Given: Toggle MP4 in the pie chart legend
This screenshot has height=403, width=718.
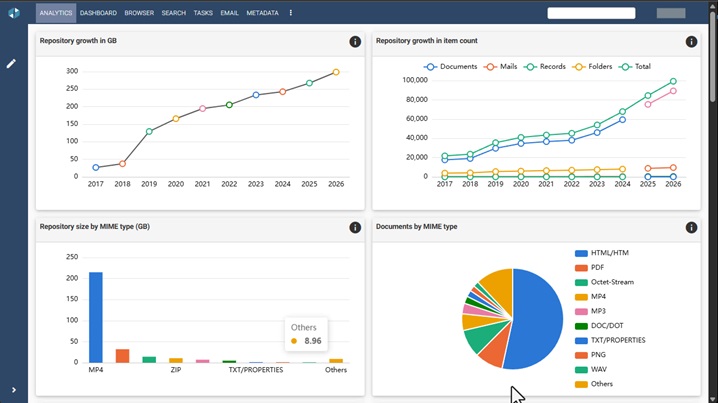Looking at the screenshot, I should [590, 297].
